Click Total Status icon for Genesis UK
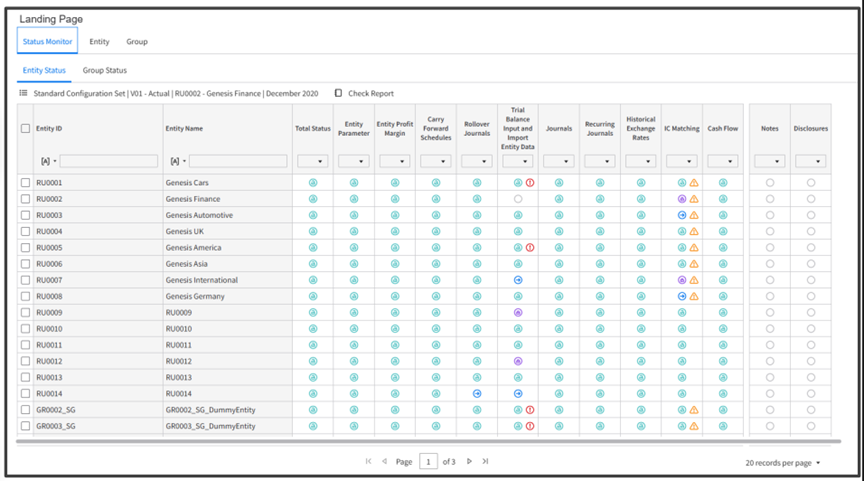 (x=313, y=231)
